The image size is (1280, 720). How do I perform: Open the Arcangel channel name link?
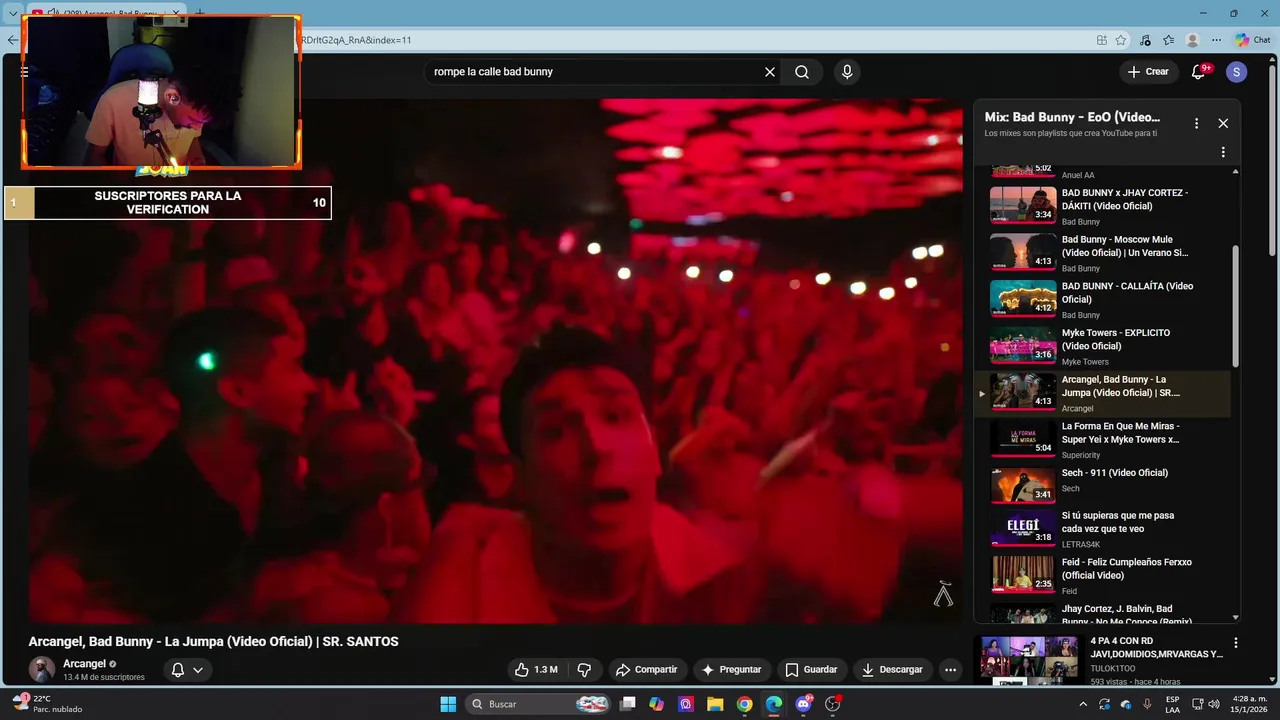(x=84, y=664)
